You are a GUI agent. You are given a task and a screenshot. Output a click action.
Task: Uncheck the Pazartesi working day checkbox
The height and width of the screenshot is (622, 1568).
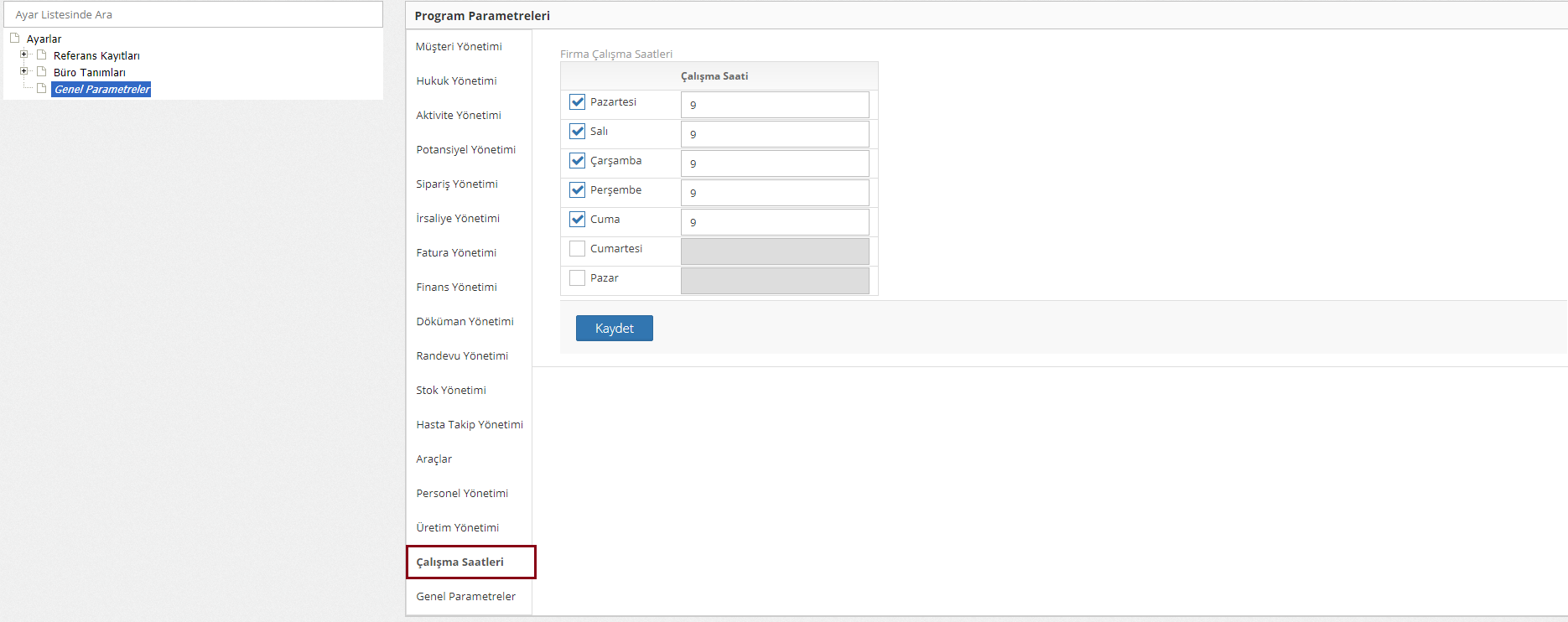click(577, 102)
